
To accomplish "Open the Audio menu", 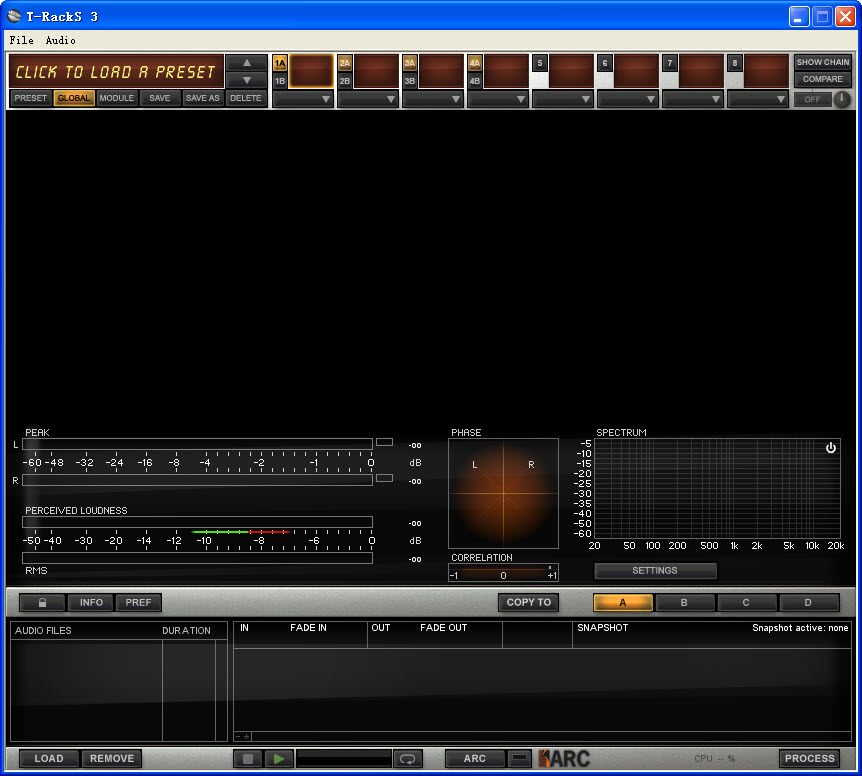I will (x=60, y=40).
